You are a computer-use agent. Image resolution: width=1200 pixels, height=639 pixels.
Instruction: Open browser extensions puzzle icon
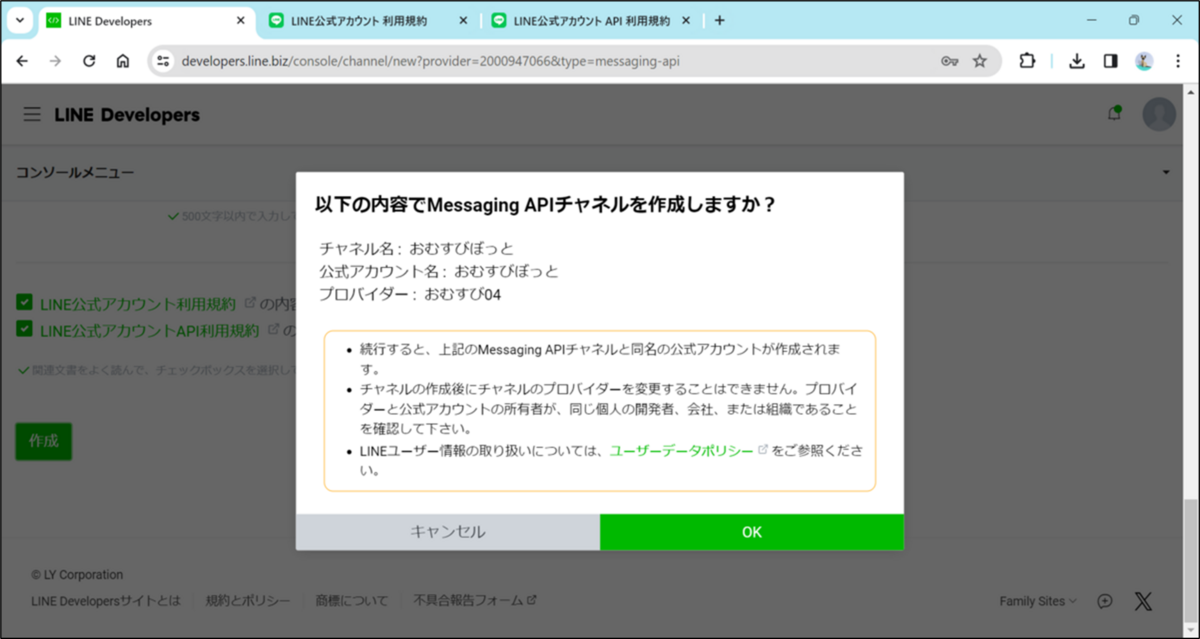(x=1027, y=61)
